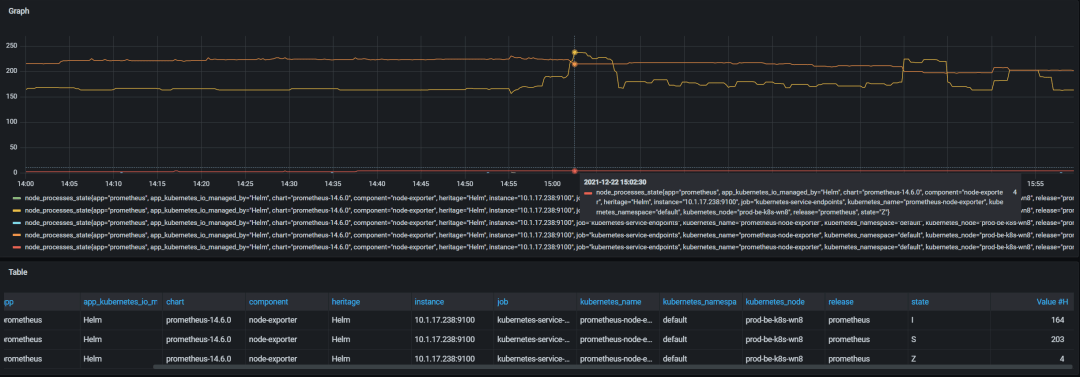Sort table by the state column
Screen dimensions: 1080x377
pyautogui.click(x=920, y=302)
